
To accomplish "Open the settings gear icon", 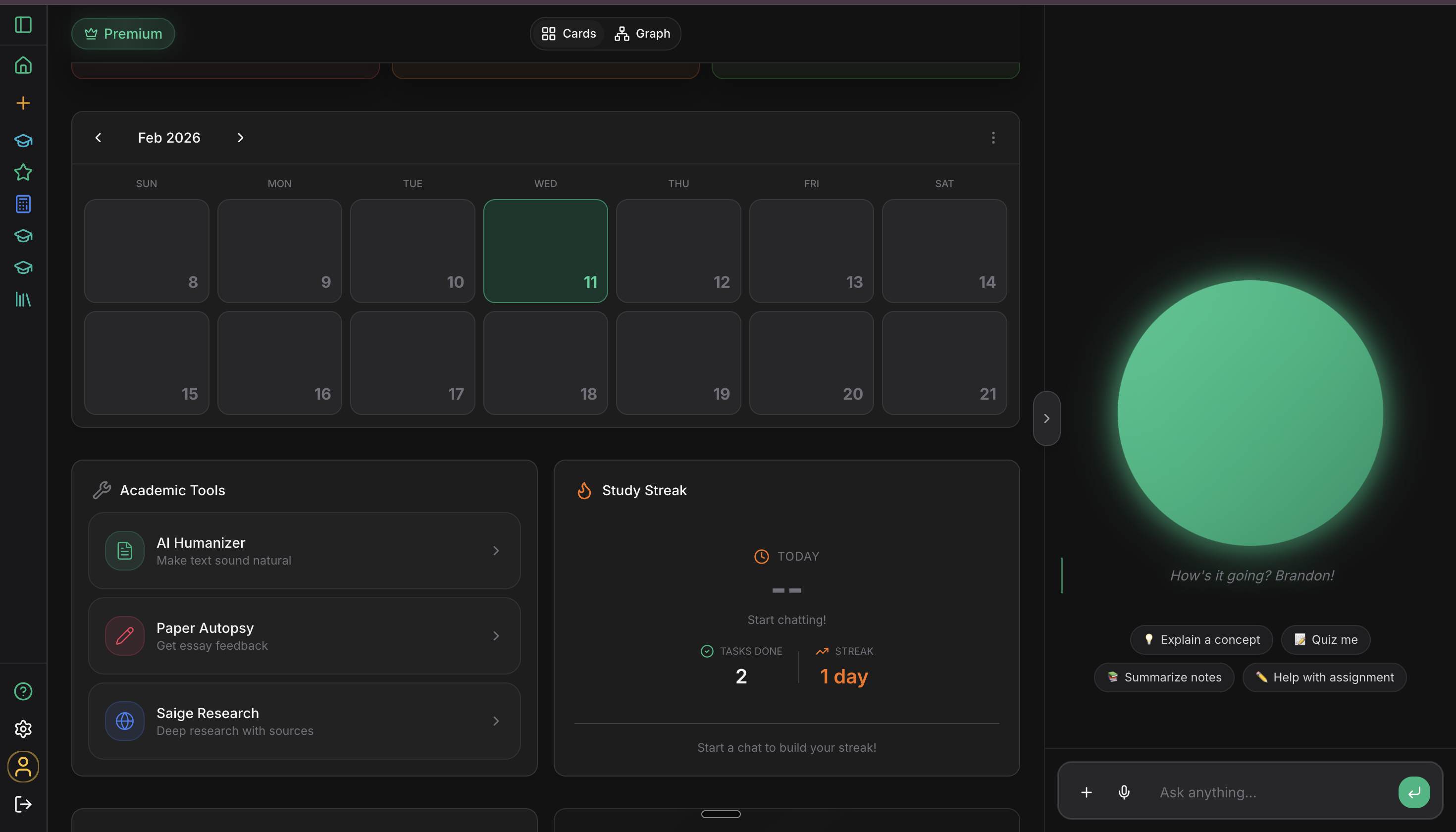I will [x=23, y=728].
